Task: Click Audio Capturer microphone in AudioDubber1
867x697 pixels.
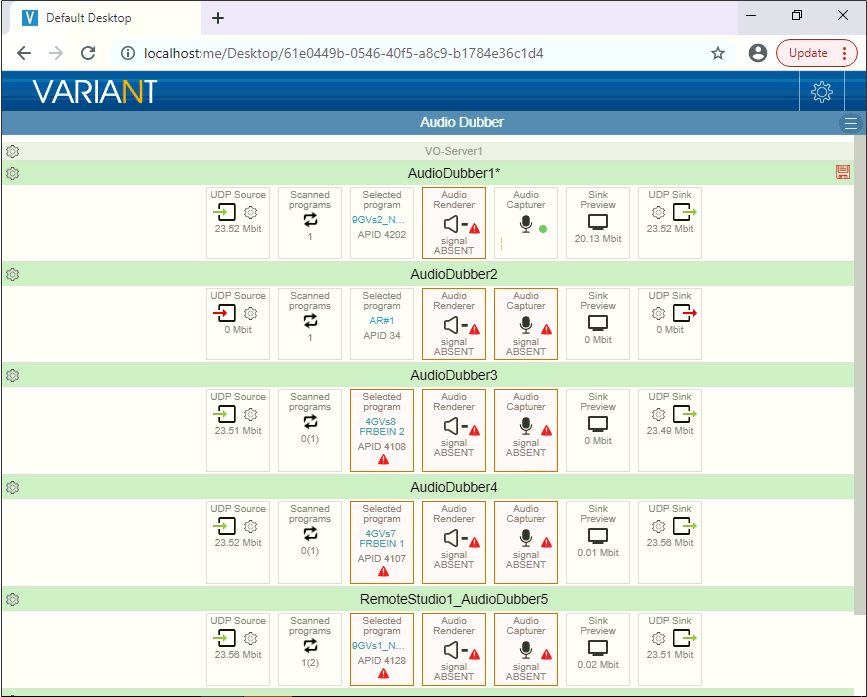Action: (524, 225)
